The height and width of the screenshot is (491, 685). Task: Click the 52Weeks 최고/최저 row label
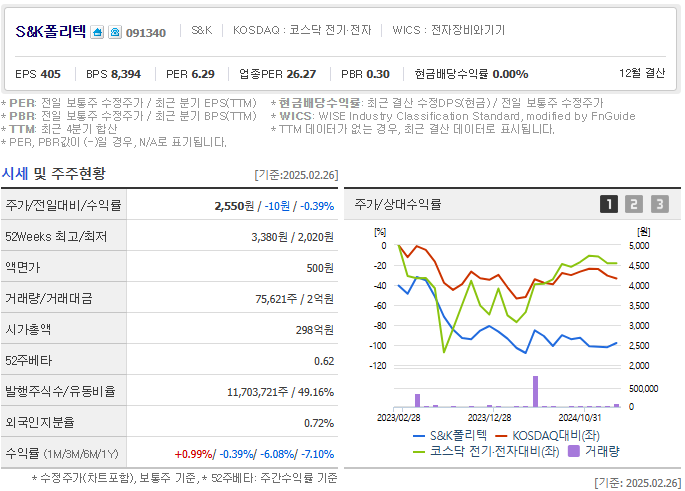coord(56,236)
